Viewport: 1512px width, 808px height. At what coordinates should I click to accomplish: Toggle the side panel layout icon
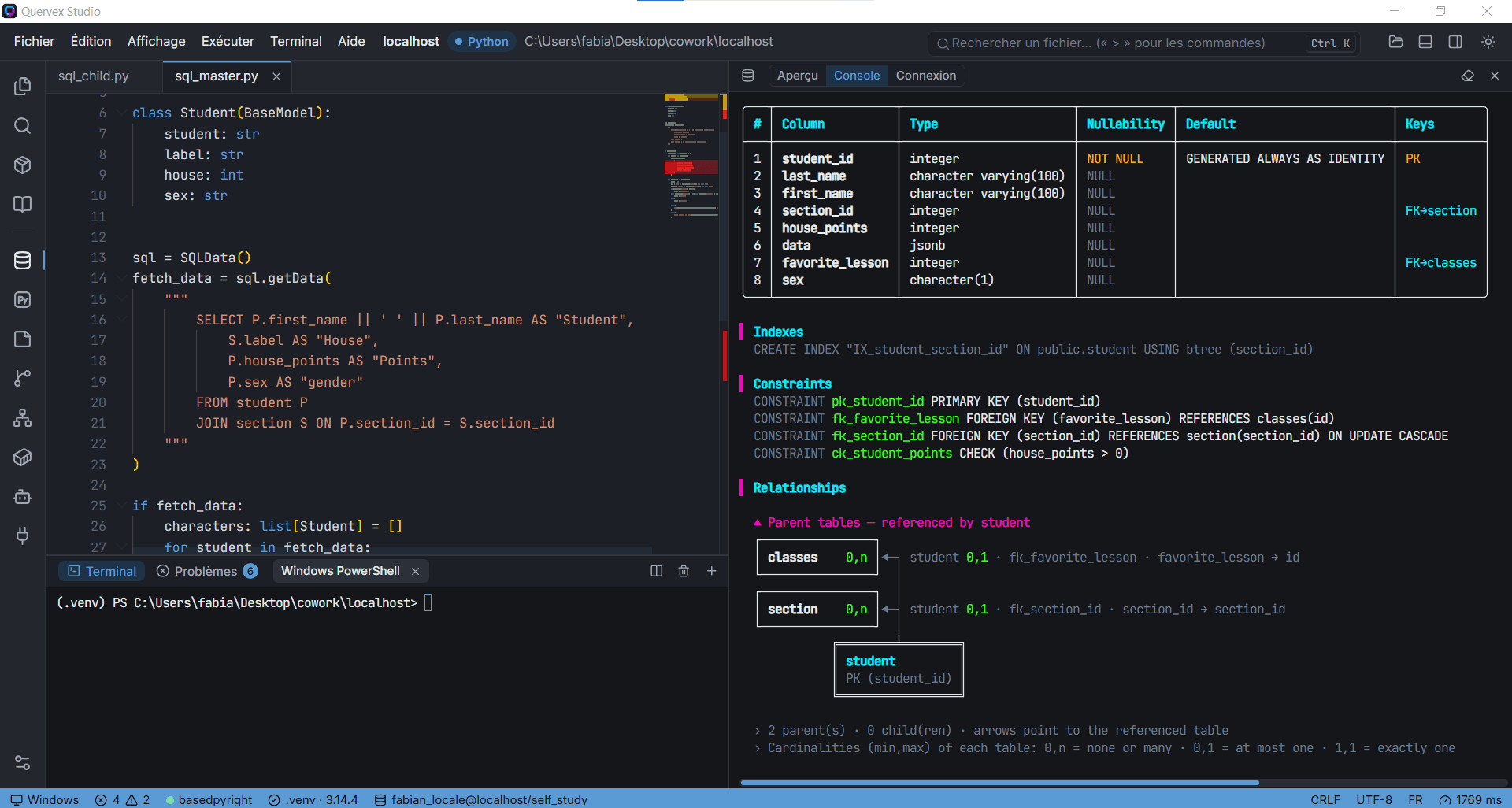pos(1455,42)
